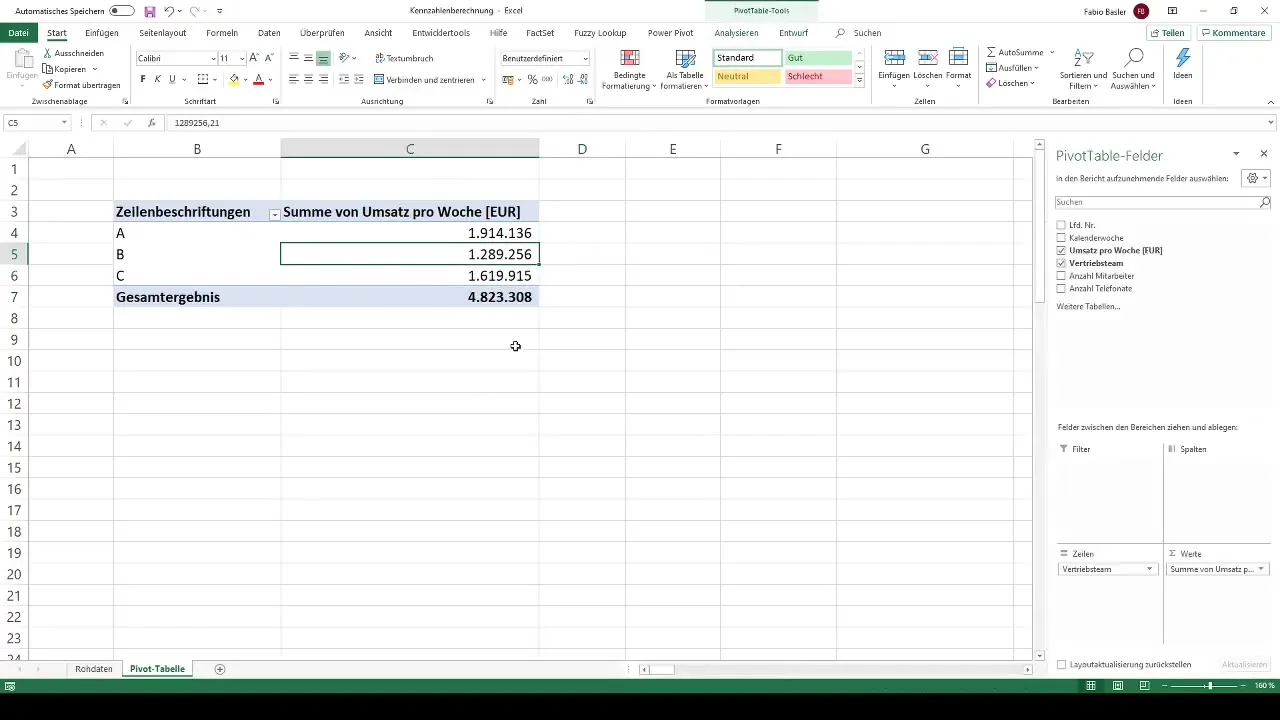Uncheck Umsatz pro Woche [EUR] field
Screen dimensions: 1280x720
1061,250
